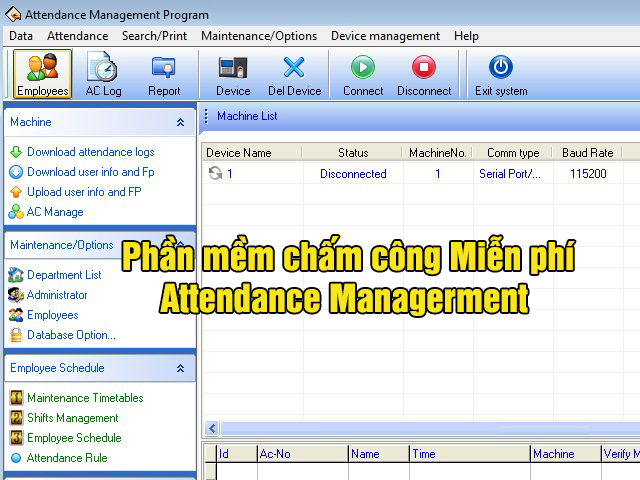Screen dimensions: 640x480
Task: Open the Attendance menu
Action: [x=77, y=36]
